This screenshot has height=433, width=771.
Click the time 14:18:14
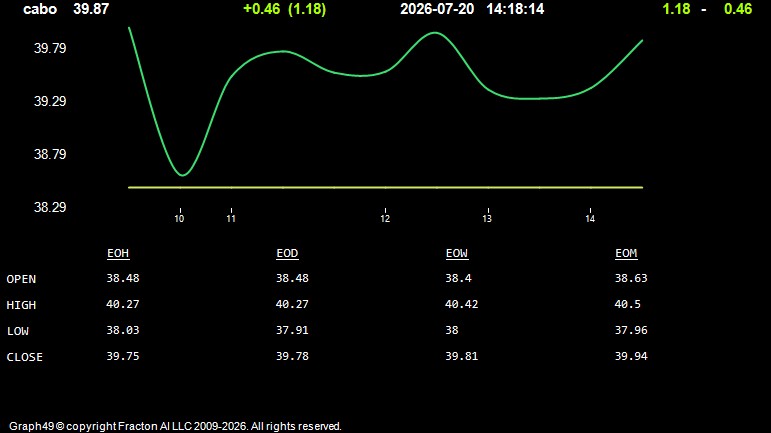[515, 9]
